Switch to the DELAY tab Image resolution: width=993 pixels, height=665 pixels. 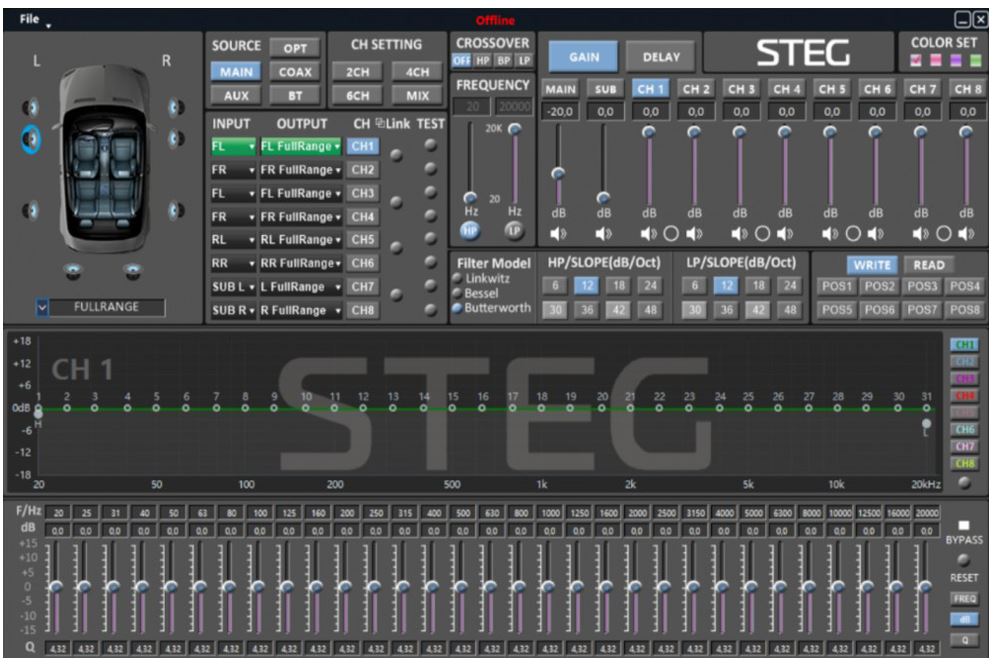(660, 57)
